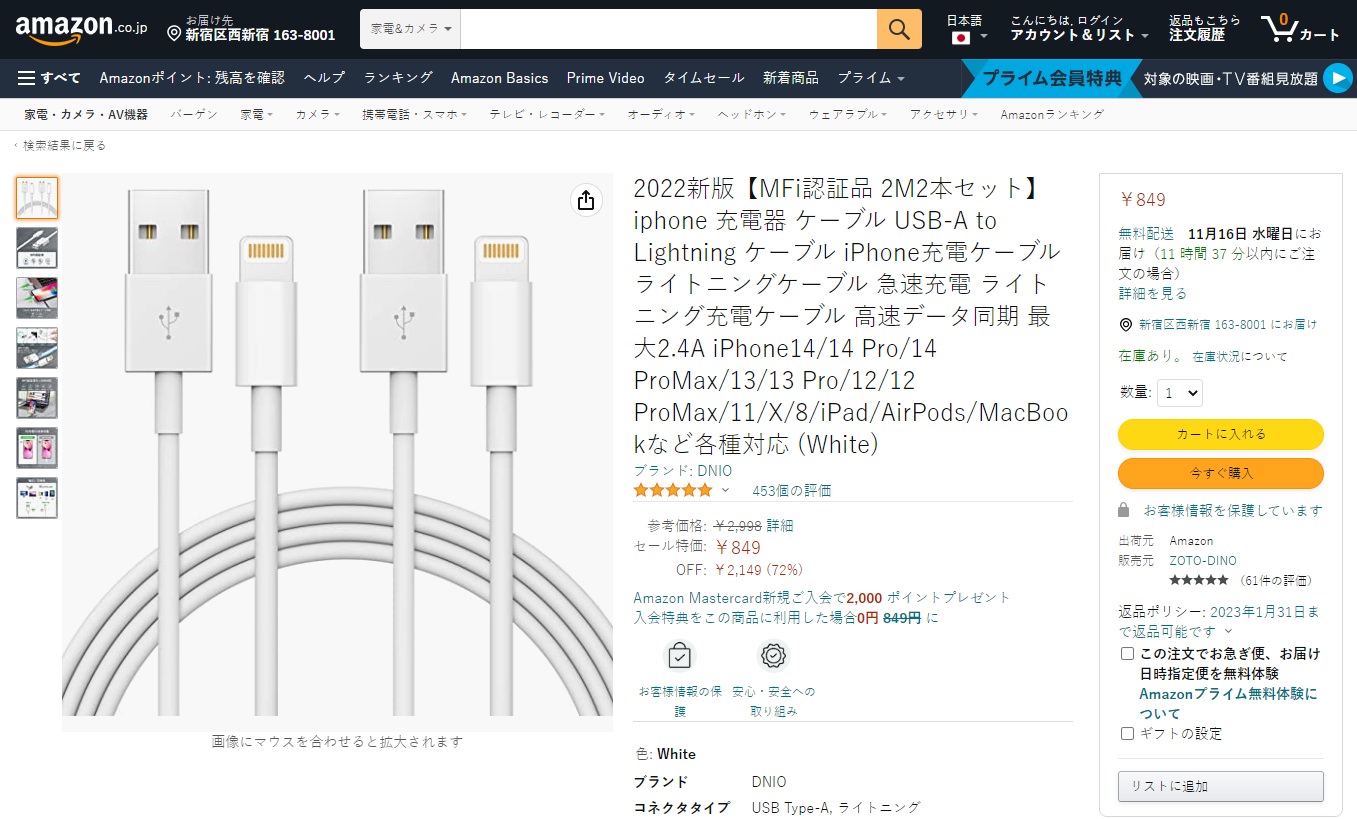Open the 家電&カメラ category dropdown
The height and width of the screenshot is (819, 1357).
[x=410, y=29]
